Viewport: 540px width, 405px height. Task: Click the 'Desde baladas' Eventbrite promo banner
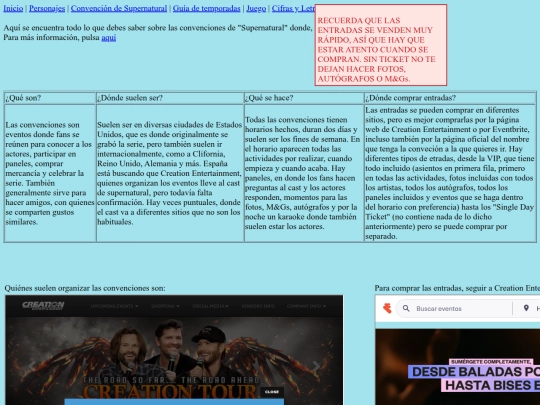pos(458,367)
